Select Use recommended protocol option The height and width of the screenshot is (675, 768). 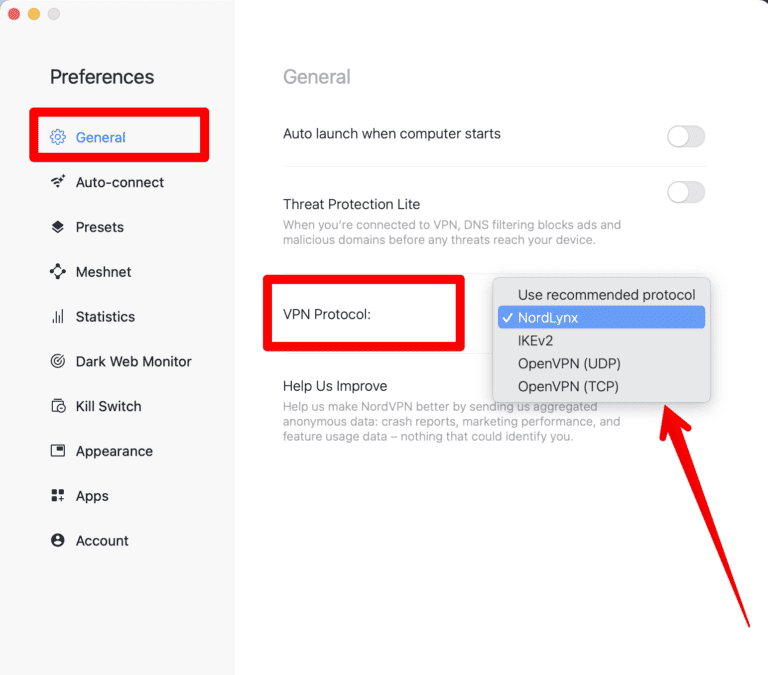pyautogui.click(x=606, y=295)
